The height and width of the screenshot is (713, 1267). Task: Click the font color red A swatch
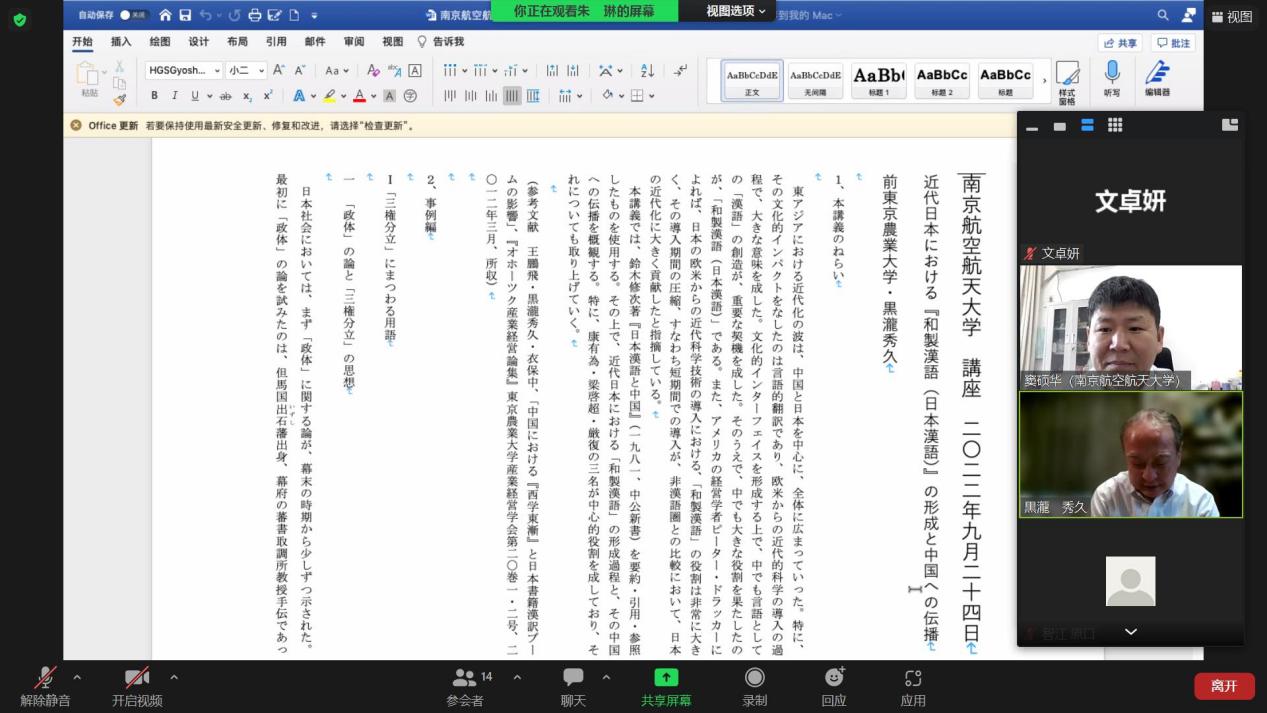coord(359,96)
